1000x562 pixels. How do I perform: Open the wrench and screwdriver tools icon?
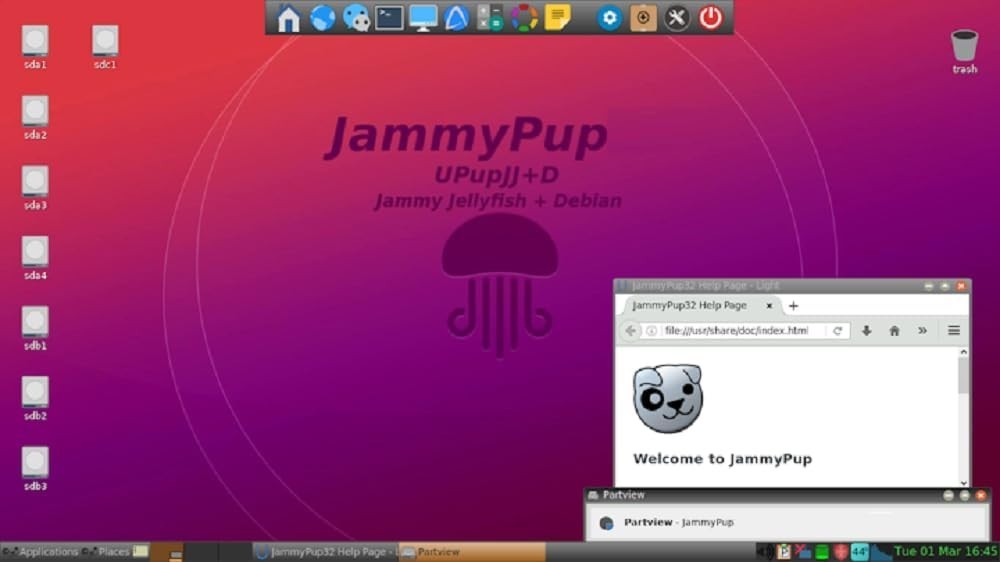click(677, 18)
